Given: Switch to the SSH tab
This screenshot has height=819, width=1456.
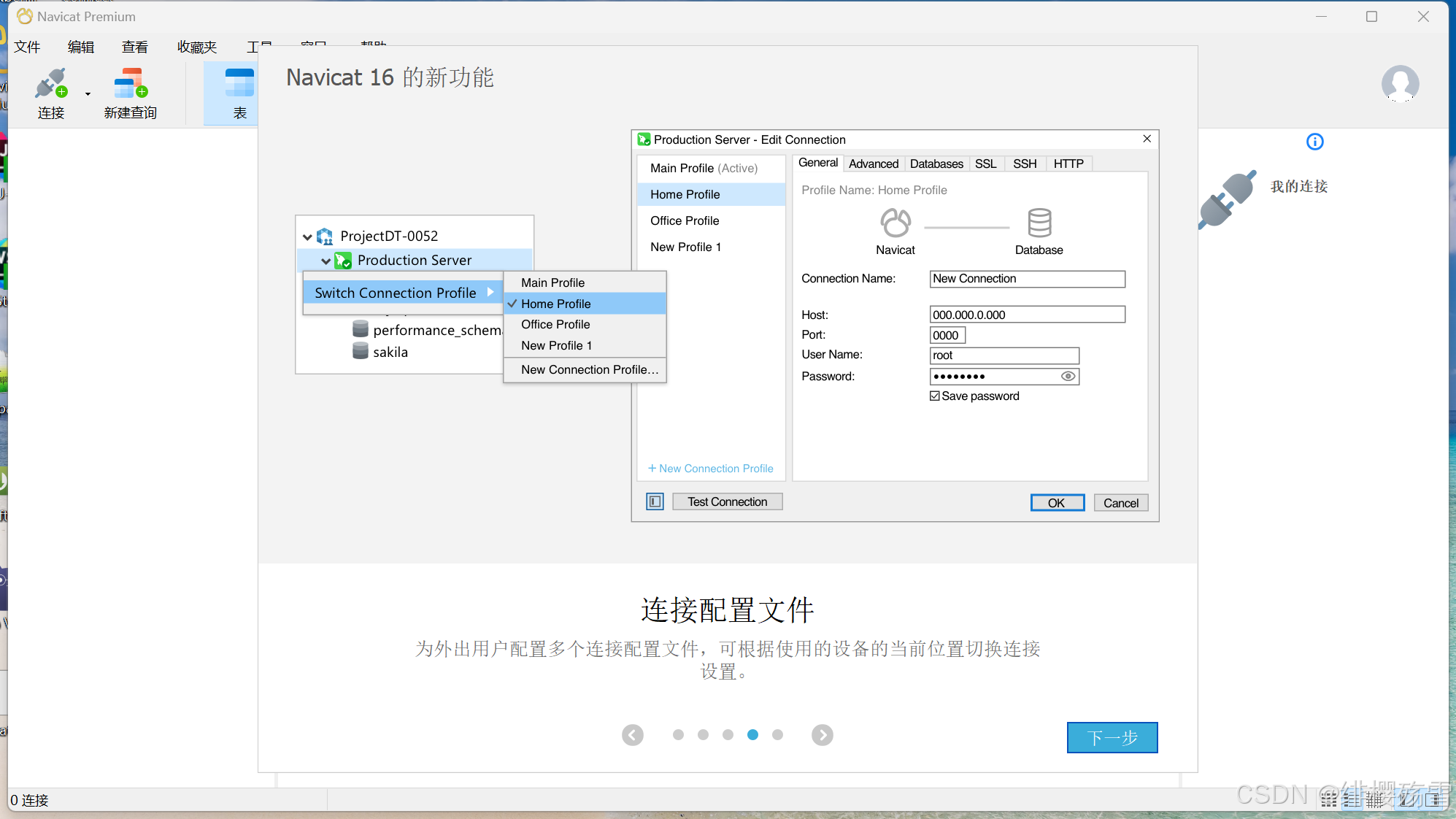Looking at the screenshot, I should coord(1025,164).
